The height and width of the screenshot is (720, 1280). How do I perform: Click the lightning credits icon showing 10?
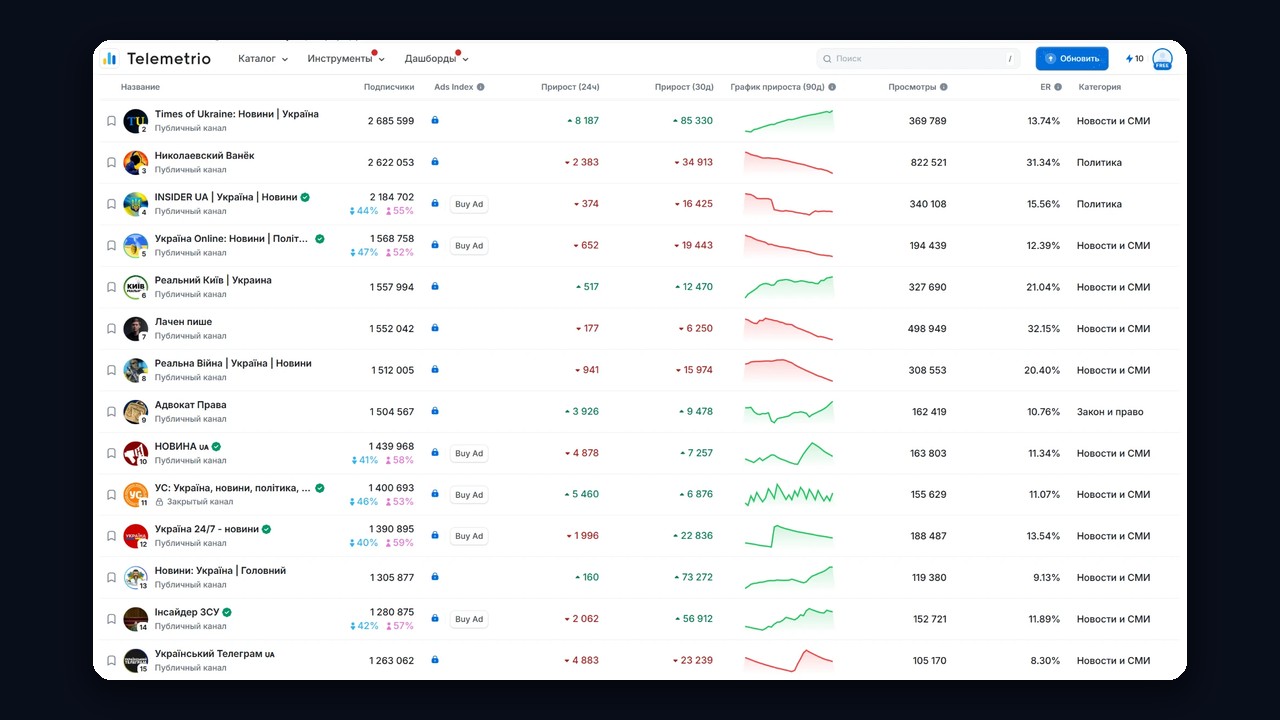tap(1134, 59)
